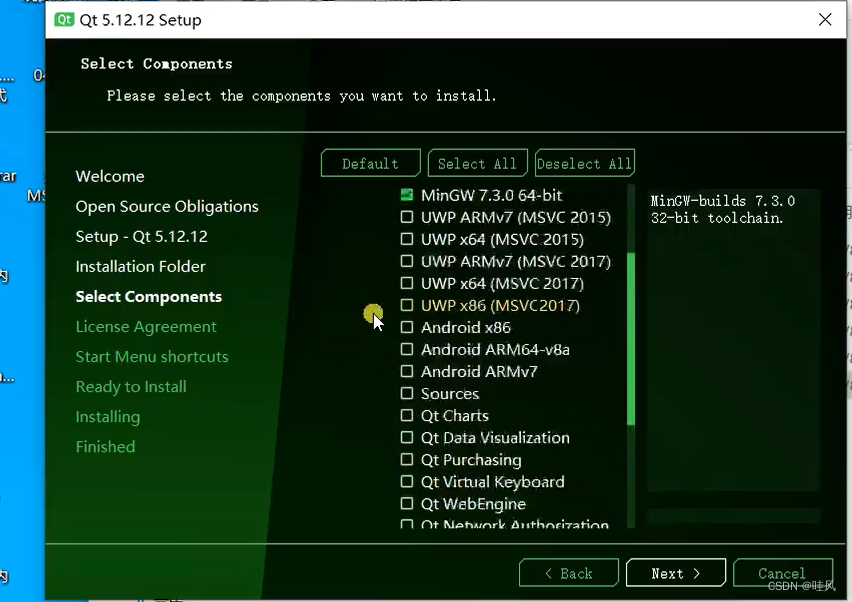Image resolution: width=852 pixels, height=602 pixels.
Task: Select the Sources row label
Action: coord(450,393)
